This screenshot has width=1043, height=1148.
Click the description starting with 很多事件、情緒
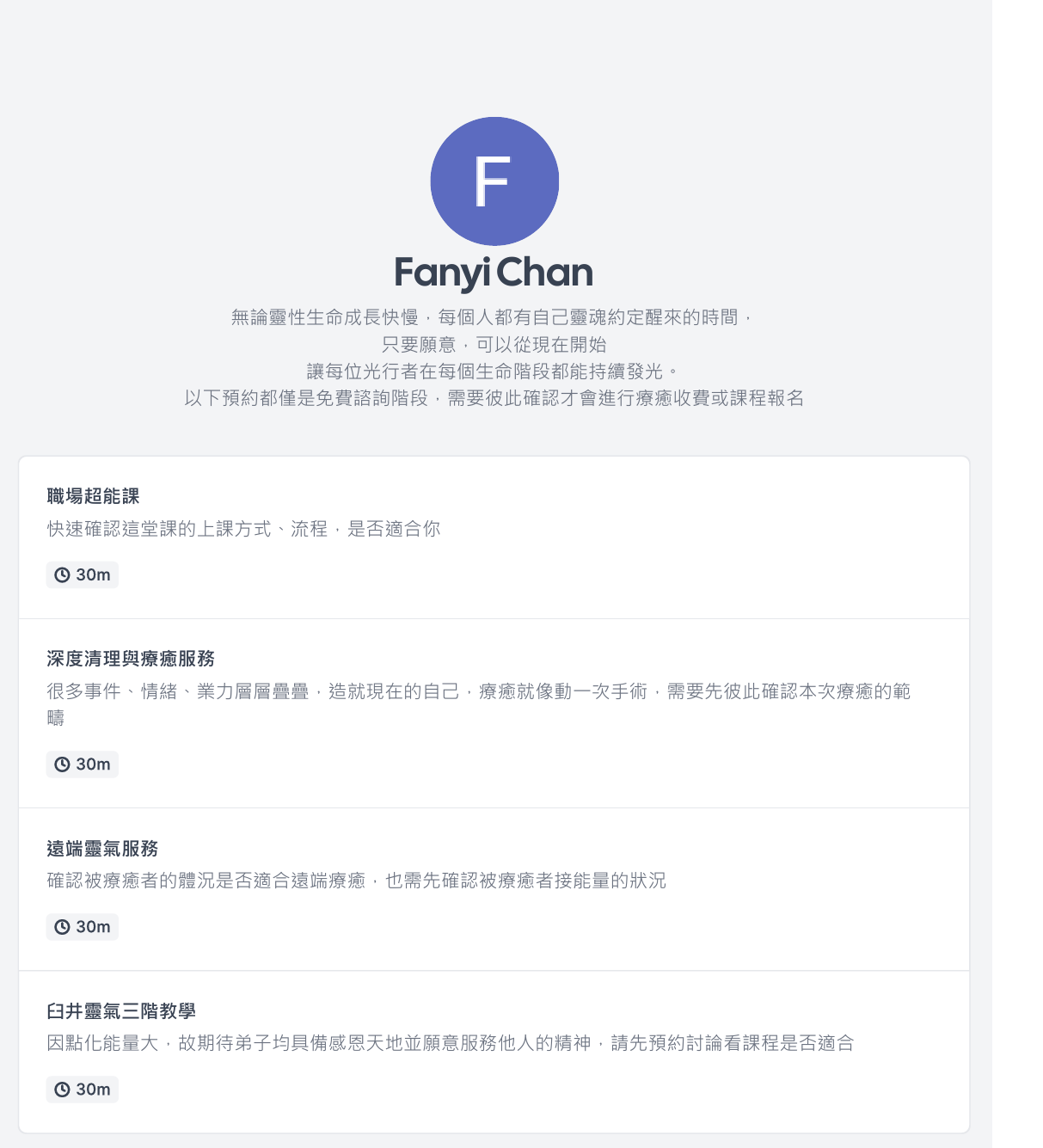[478, 691]
